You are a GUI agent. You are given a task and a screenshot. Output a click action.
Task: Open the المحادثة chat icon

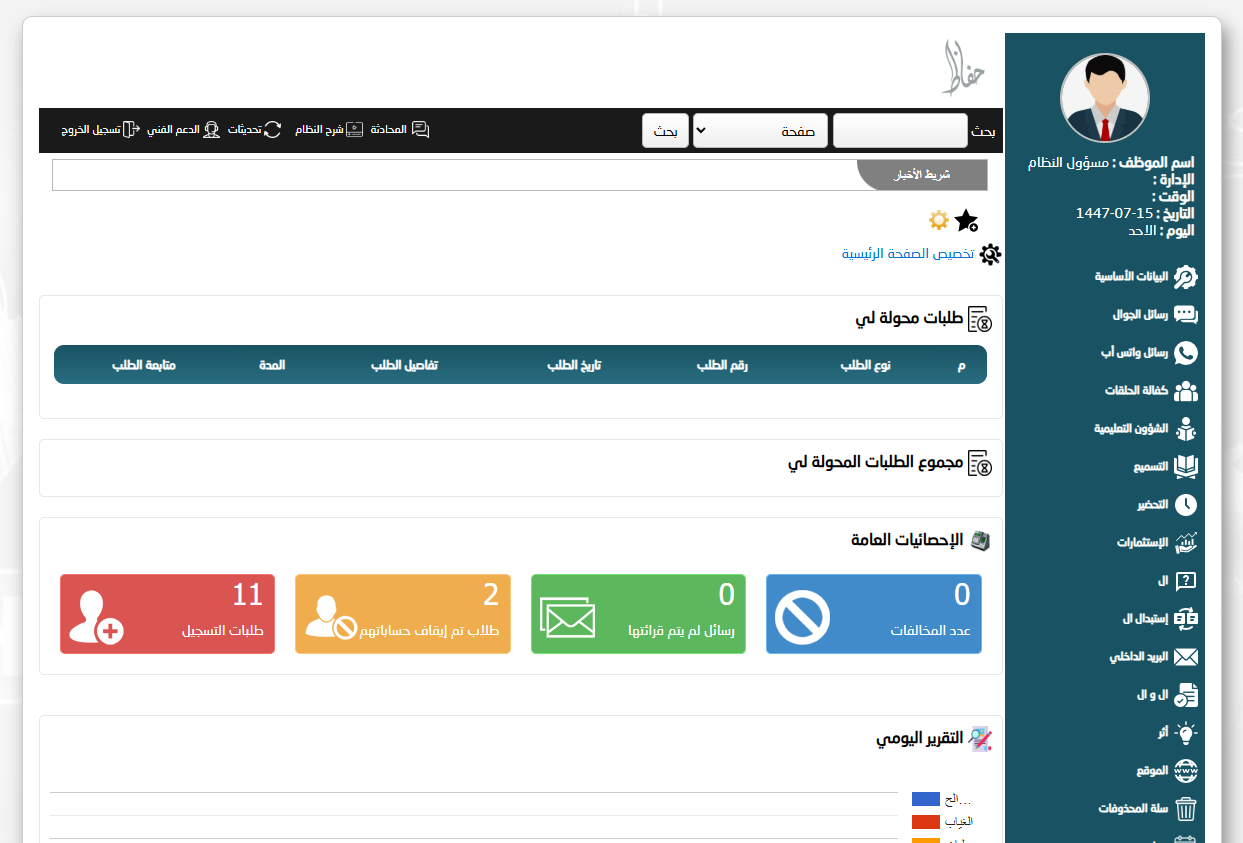tap(420, 130)
